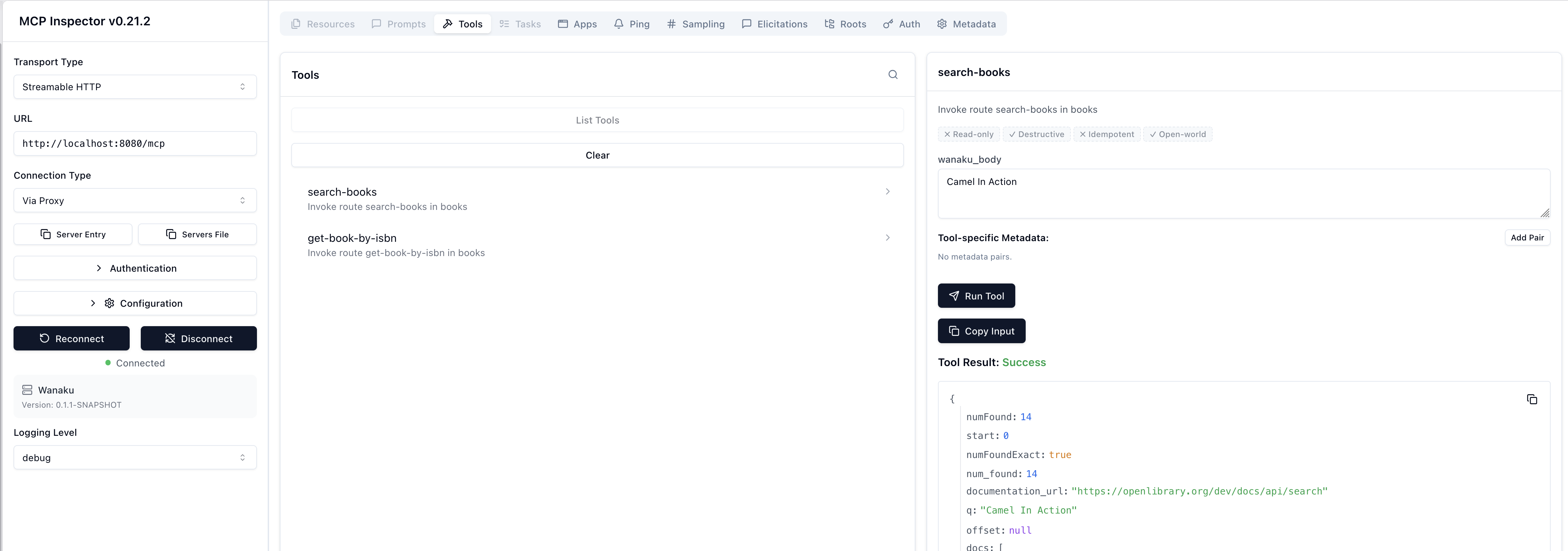Click the gear icon in Configuration row
1568x551 pixels.
pos(110,303)
